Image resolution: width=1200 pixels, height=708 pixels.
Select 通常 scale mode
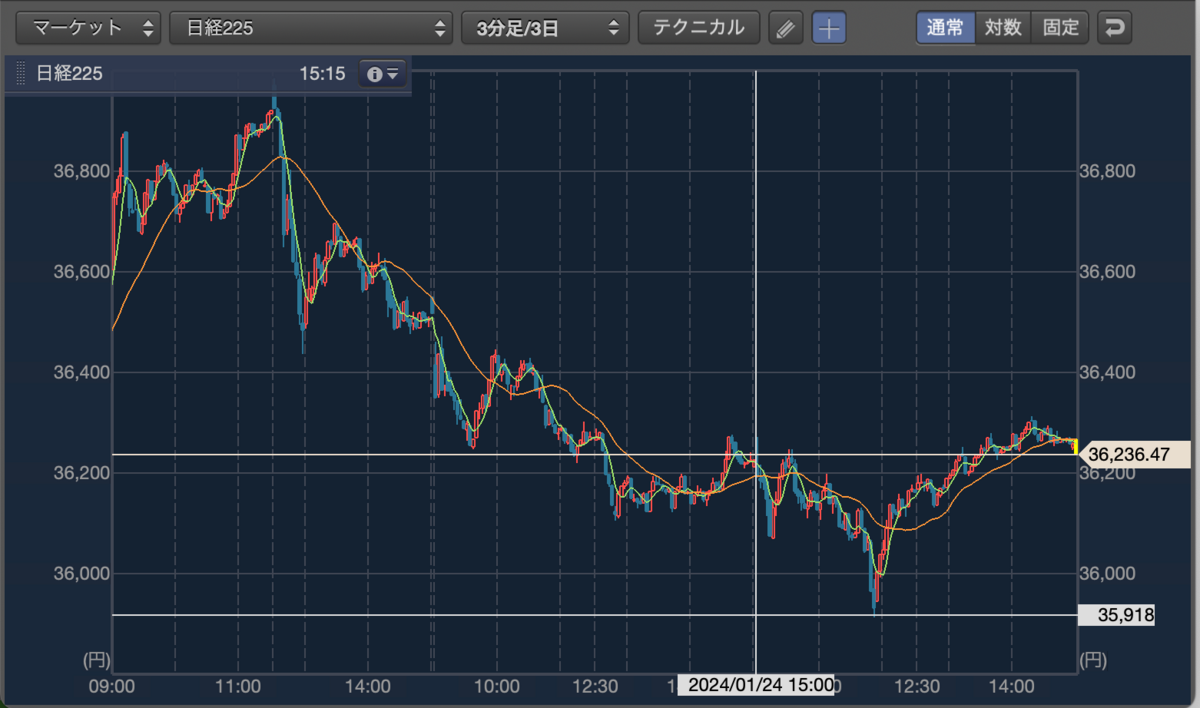click(946, 27)
